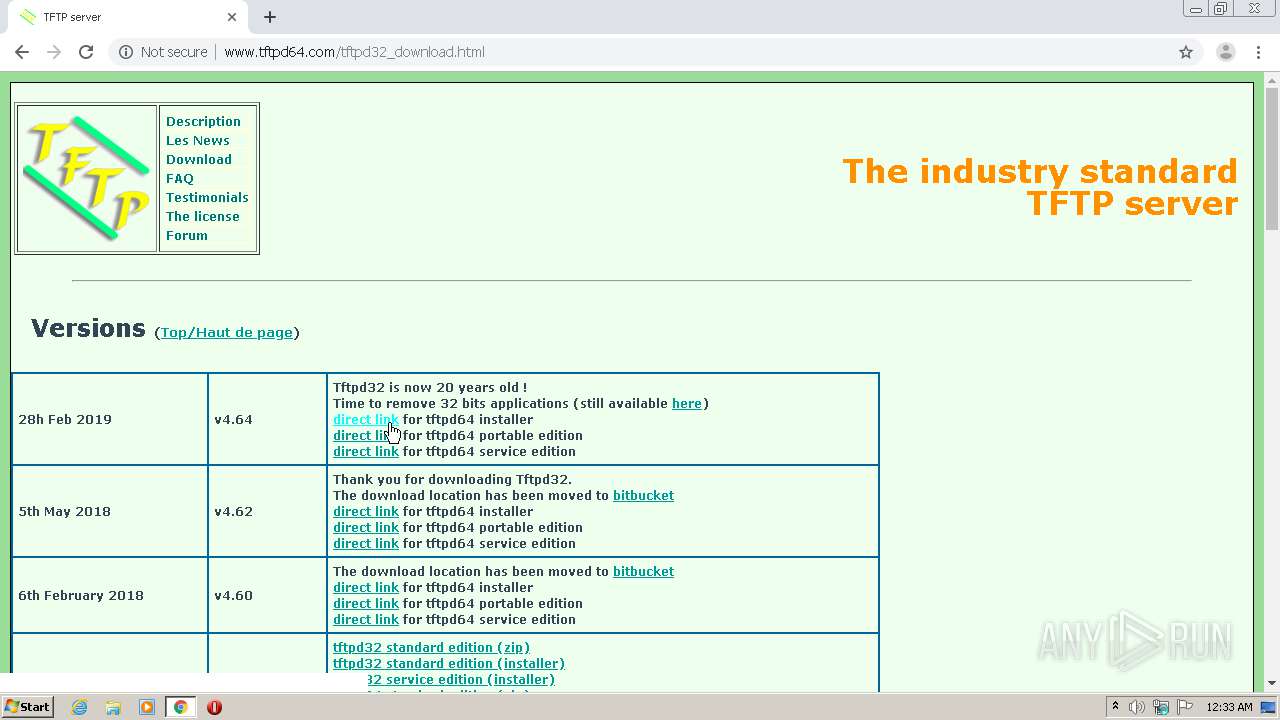Open Chrome three-dot menu
The image size is (1280, 720).
(x=1258, y=52)
